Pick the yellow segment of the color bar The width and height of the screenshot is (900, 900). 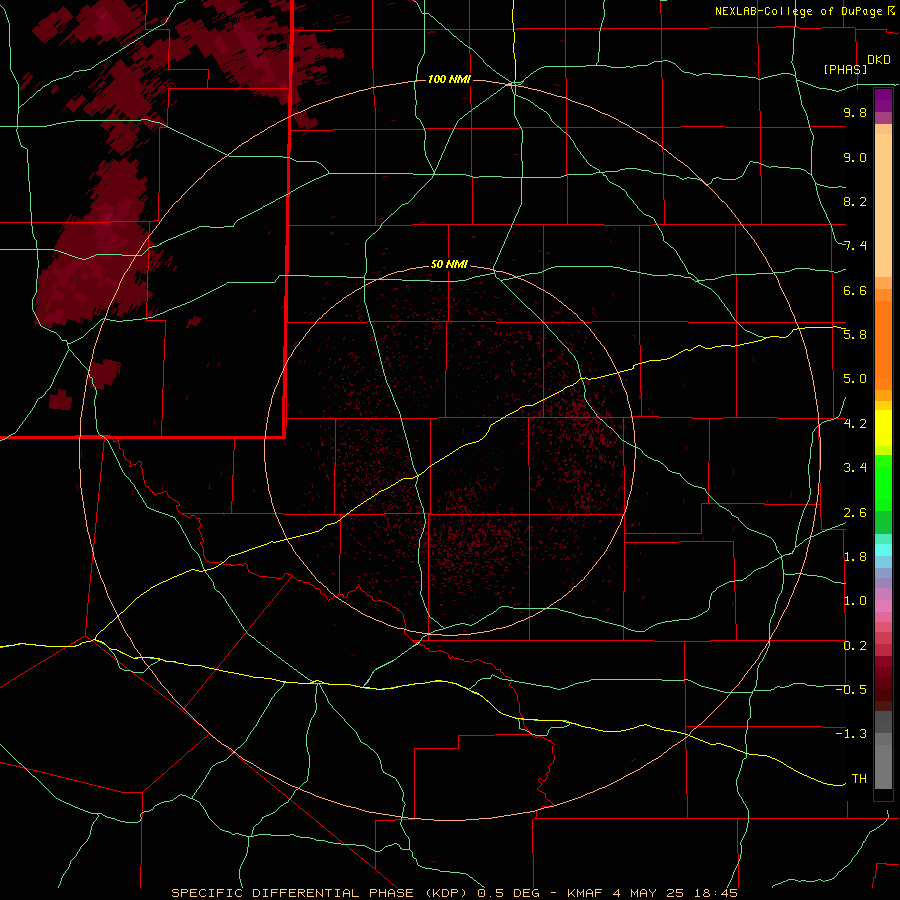tap(883, 428)
